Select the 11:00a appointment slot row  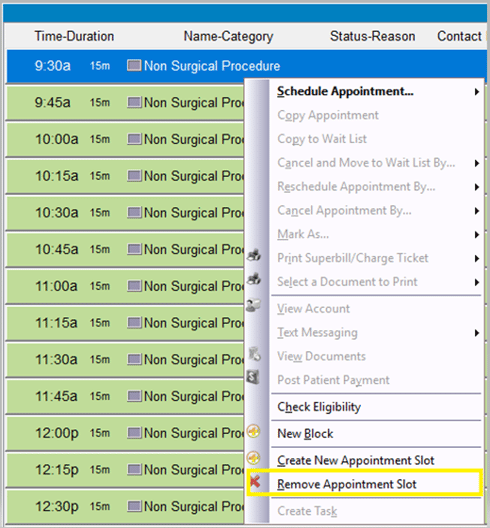point(125,286)
